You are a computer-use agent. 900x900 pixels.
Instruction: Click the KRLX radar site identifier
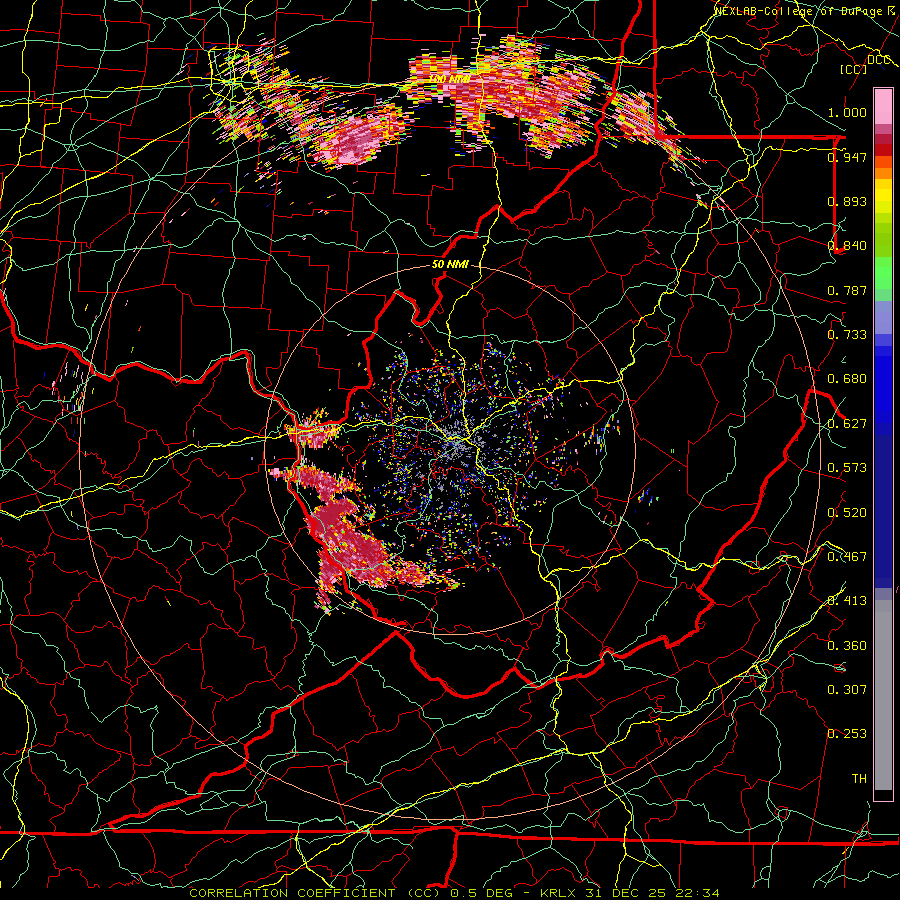click(x=559, y=893)
